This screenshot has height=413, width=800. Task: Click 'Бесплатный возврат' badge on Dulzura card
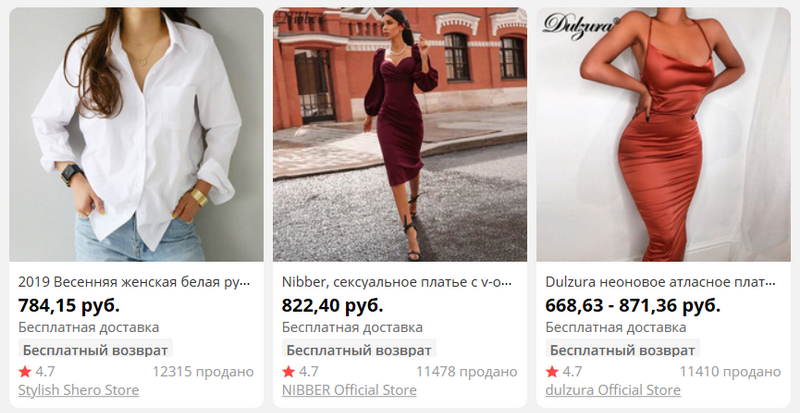pyautogui.click(x=622, y=350)
